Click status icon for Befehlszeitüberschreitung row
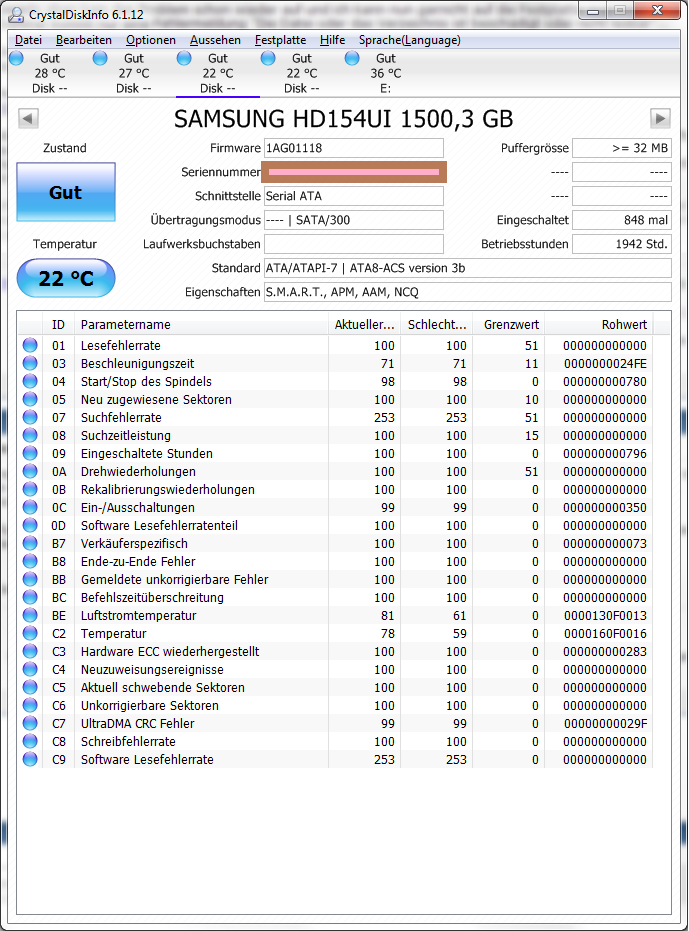This screenshot has width=689, height=931. click(30, 597)
